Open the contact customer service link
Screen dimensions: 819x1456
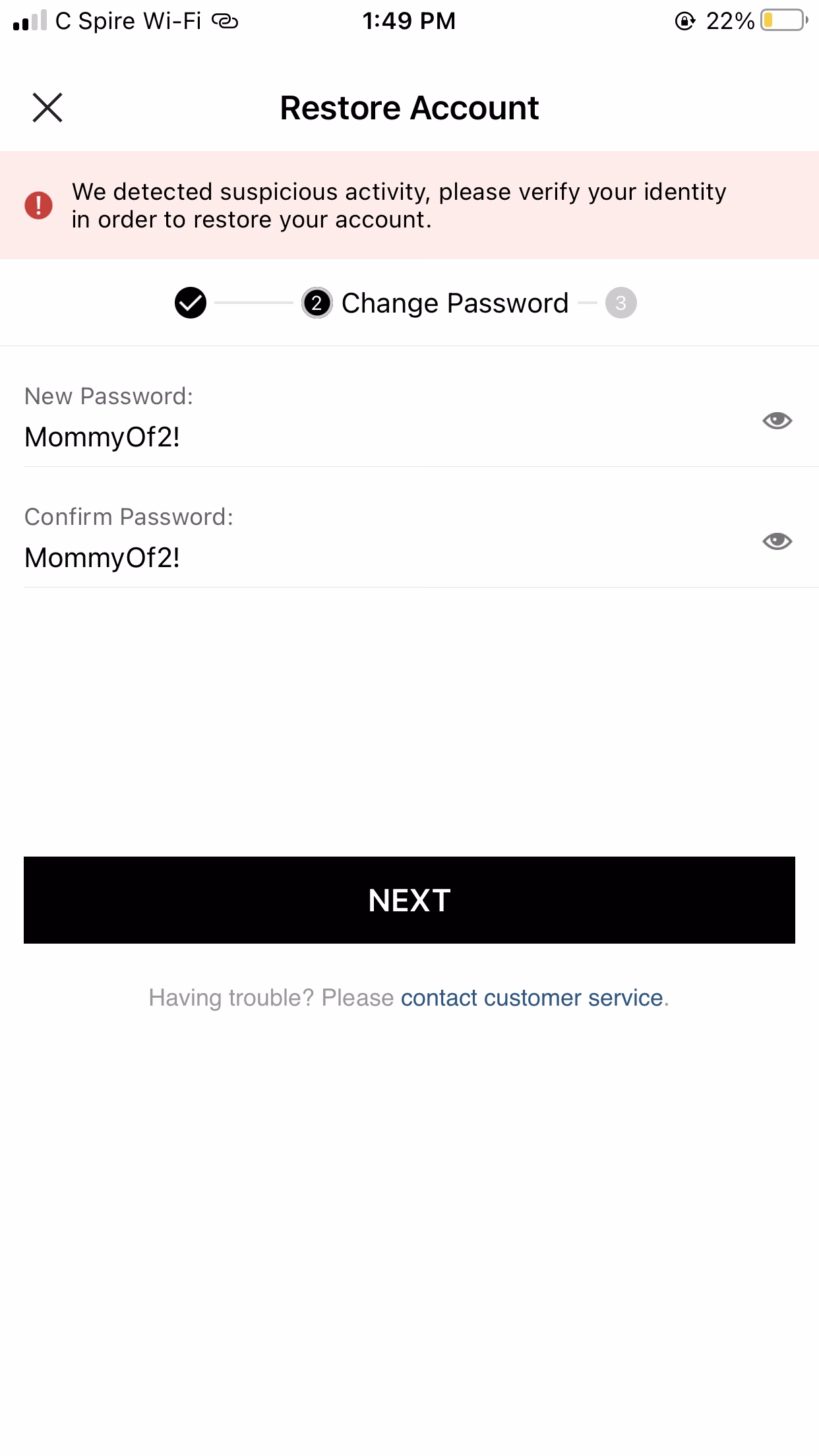531,998
